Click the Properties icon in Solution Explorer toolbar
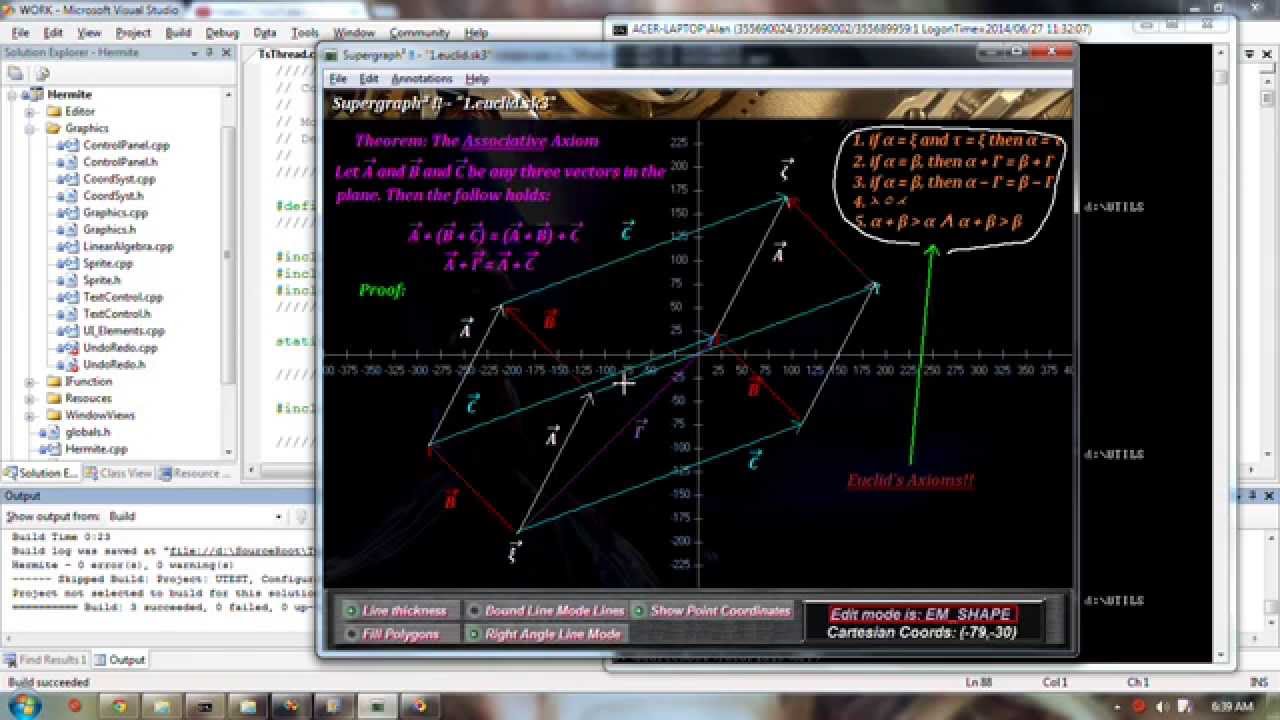Image resolution: width=1280 pixels, height=720 pixels. pyautogui.click(x=15, y=73)
